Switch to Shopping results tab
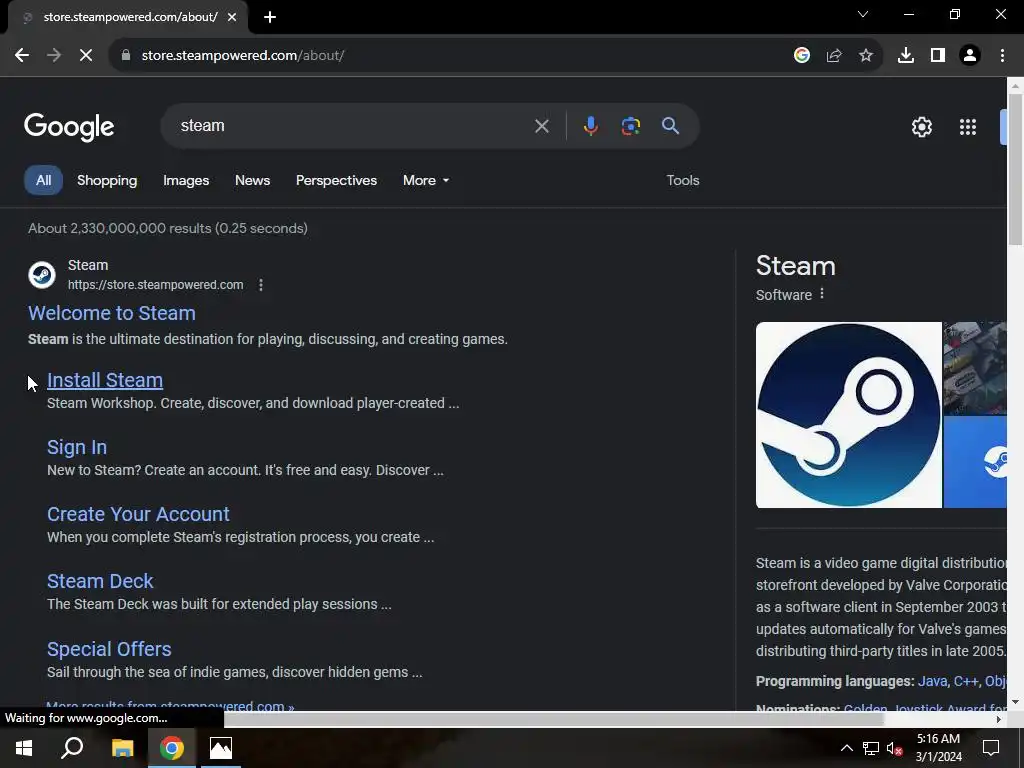This screenshot has width=1024, height=768. click(x=107, y=180)
